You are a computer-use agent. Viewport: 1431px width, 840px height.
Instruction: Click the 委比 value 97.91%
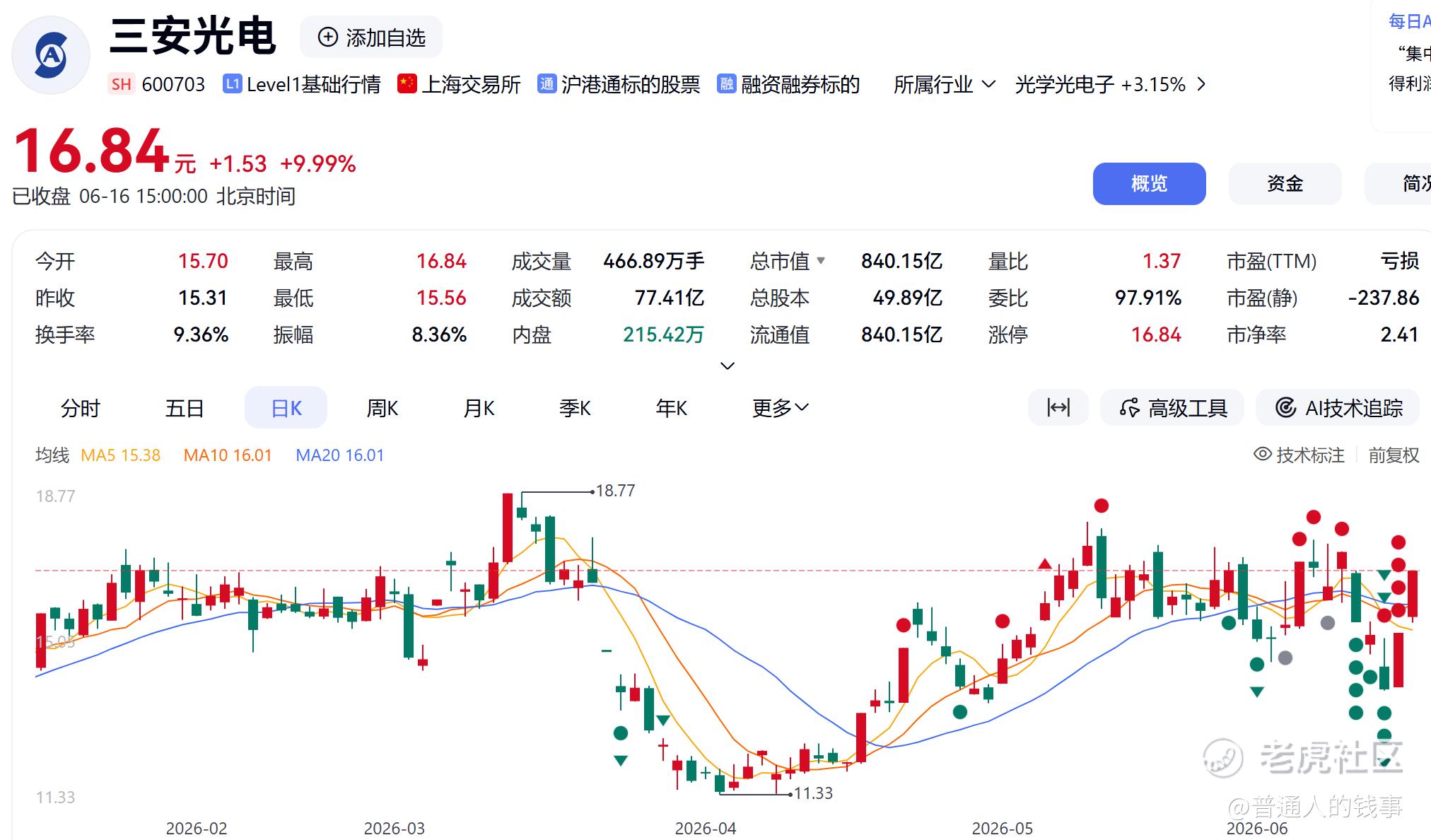pyautogui.click(x=1148, y=298)
